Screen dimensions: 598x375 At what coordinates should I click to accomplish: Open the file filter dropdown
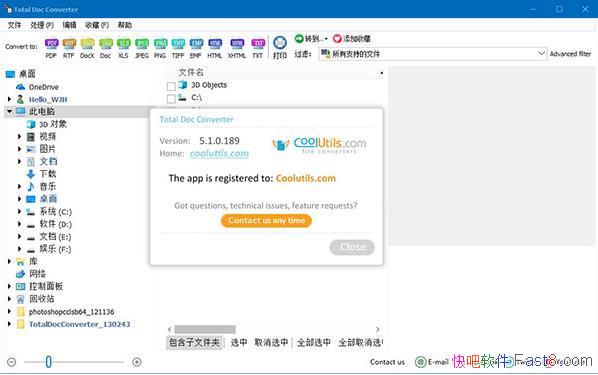click(x=541, y=53)
